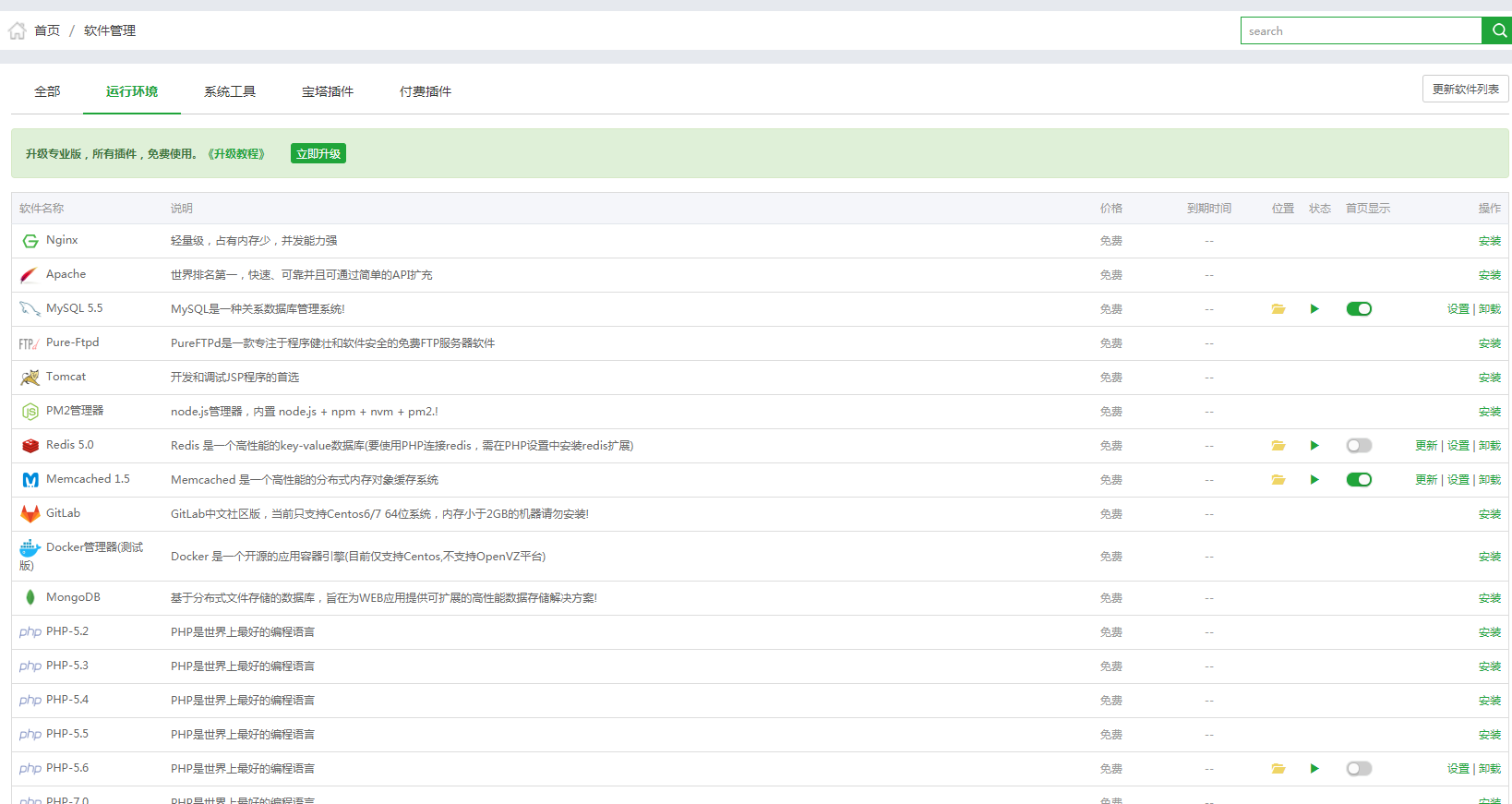Click MySQL 5.5 running status arrow
1512x804 pixels.
1314,309
